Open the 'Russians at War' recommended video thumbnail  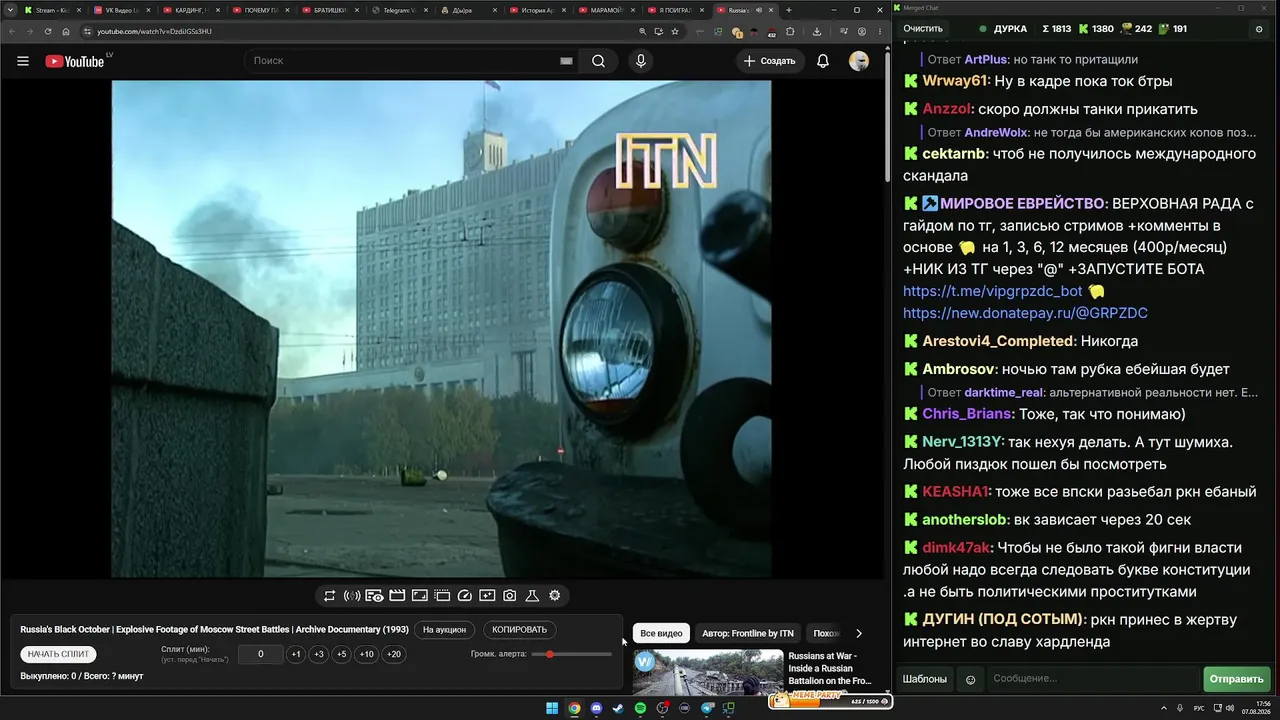pyautogui.click(x=708, y=672)
